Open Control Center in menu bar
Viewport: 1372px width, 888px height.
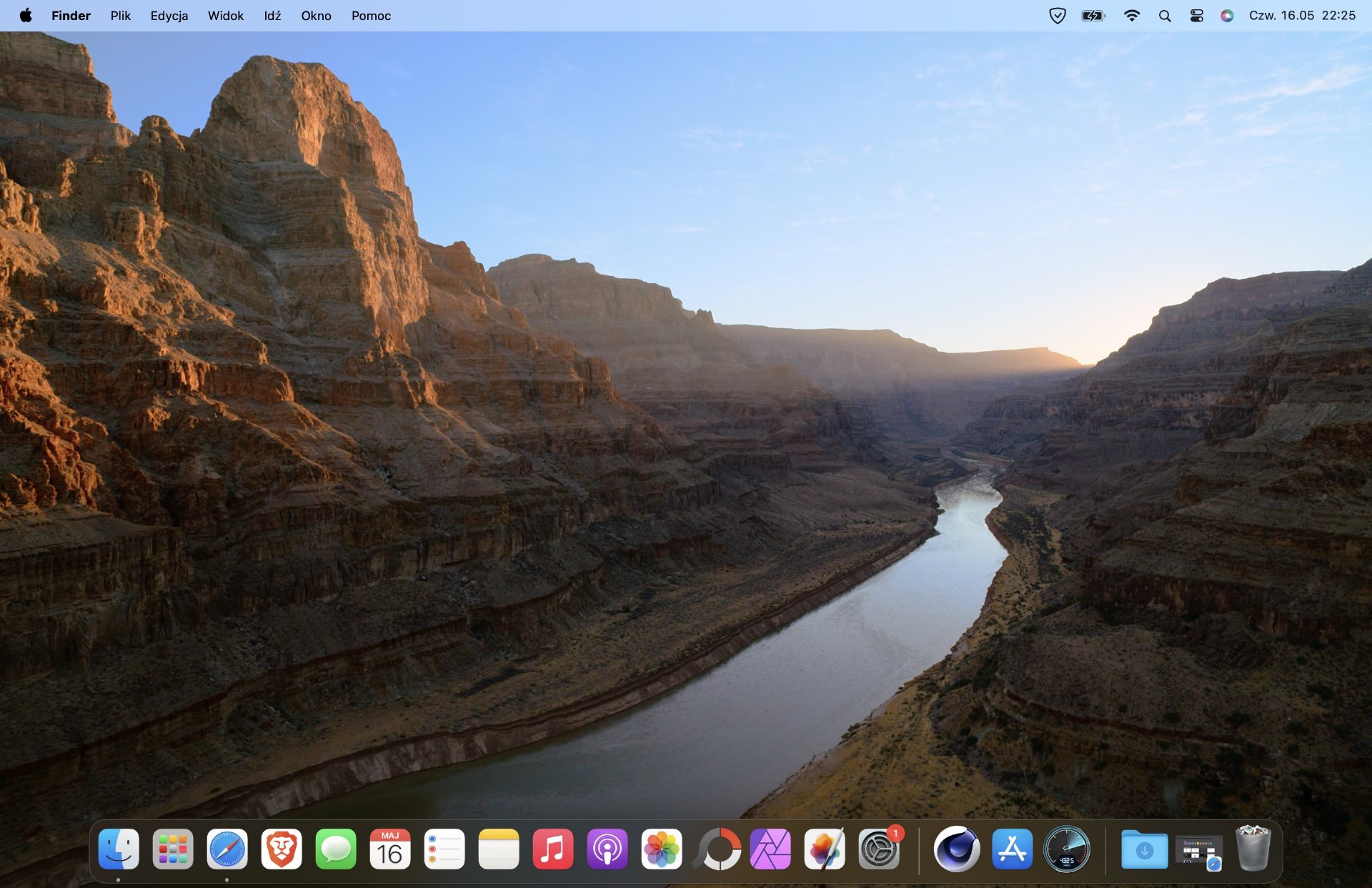point(1196,16)
